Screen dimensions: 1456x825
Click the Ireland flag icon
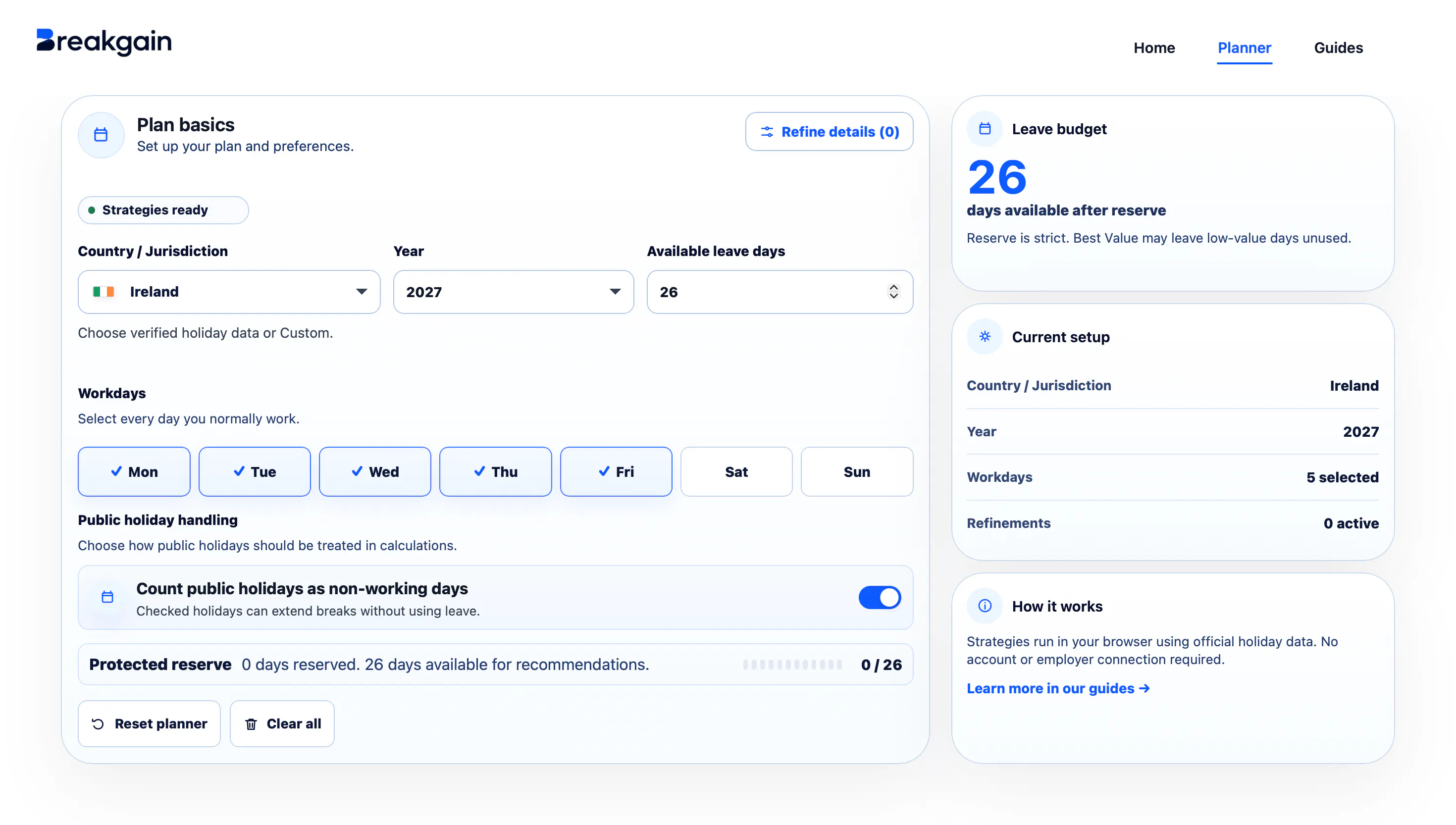(104, 292)
